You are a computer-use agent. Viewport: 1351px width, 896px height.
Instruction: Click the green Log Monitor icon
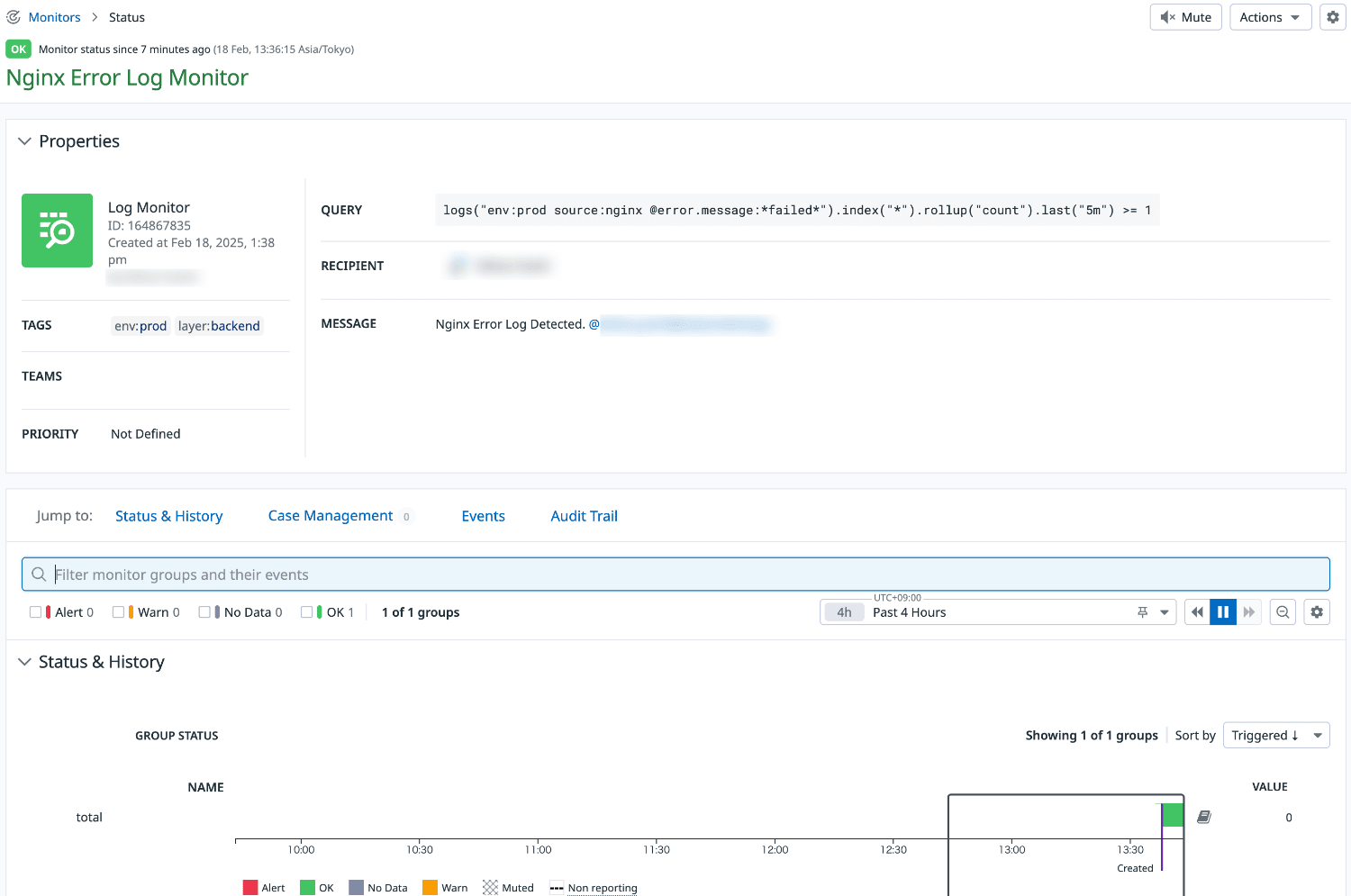coord(57,231)
